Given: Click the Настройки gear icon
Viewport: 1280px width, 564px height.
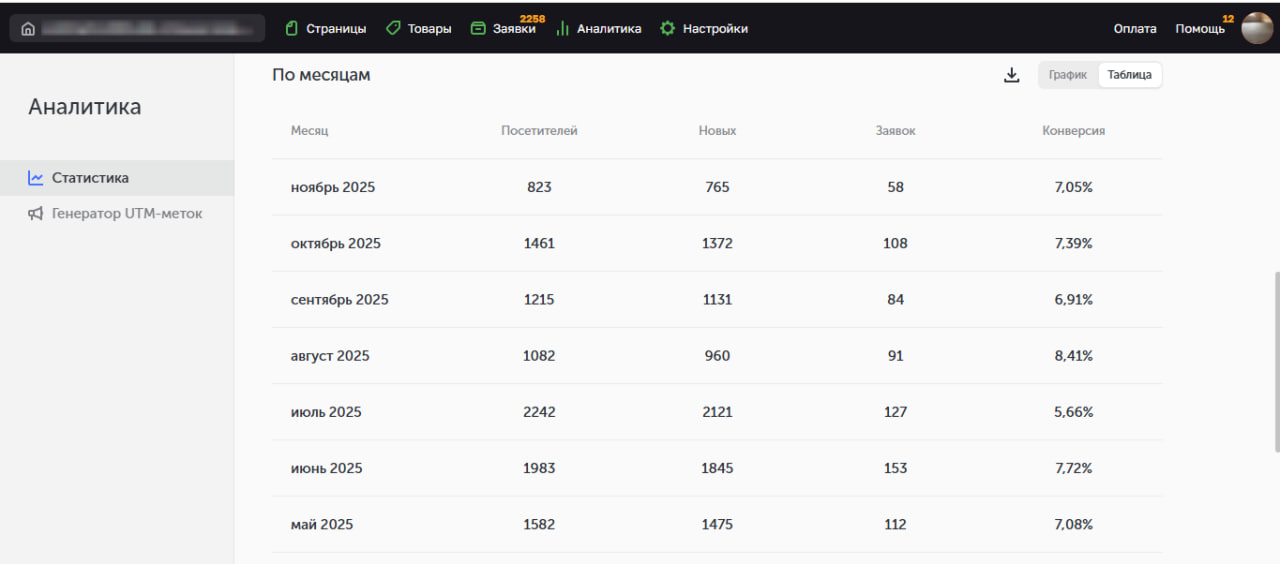Looking at the screenshot, I should tap(668, 29).
